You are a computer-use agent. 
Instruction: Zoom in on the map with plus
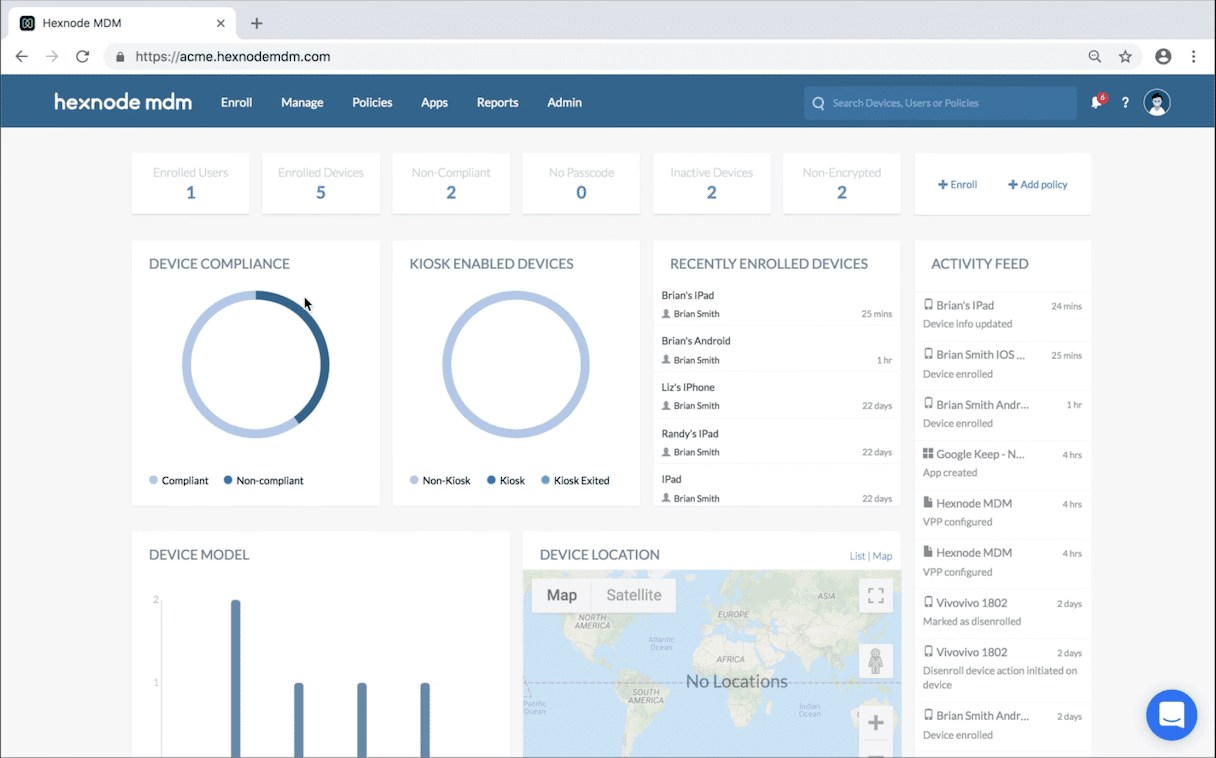(x=876, y=722)
